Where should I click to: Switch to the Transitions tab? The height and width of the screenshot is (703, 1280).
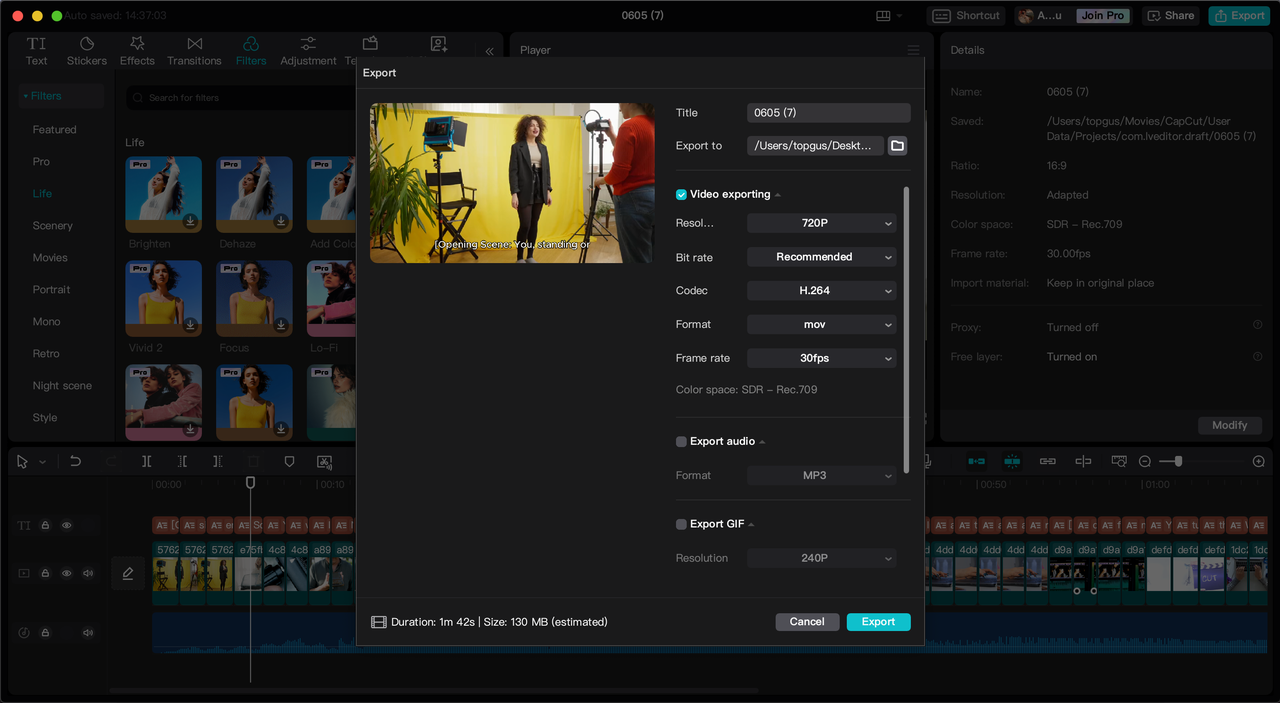tap(194, 51)
